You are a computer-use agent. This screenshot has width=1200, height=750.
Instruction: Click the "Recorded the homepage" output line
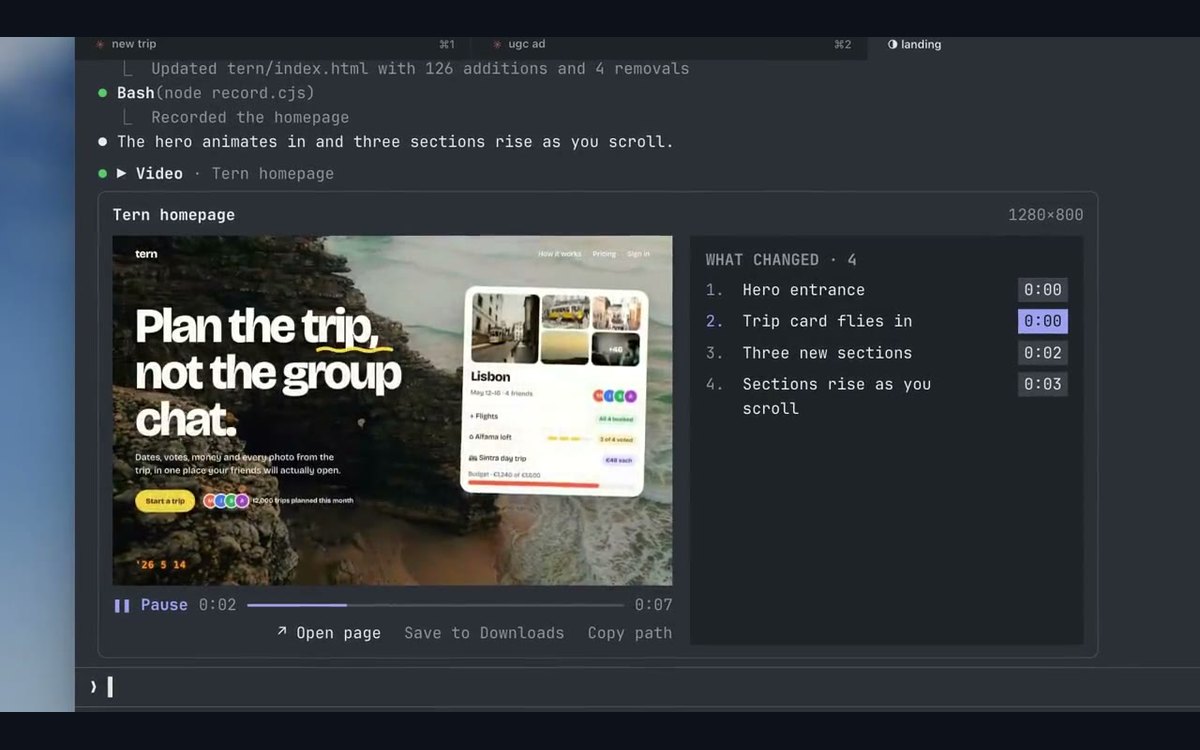pyautogui.click(x=250, y=117)
